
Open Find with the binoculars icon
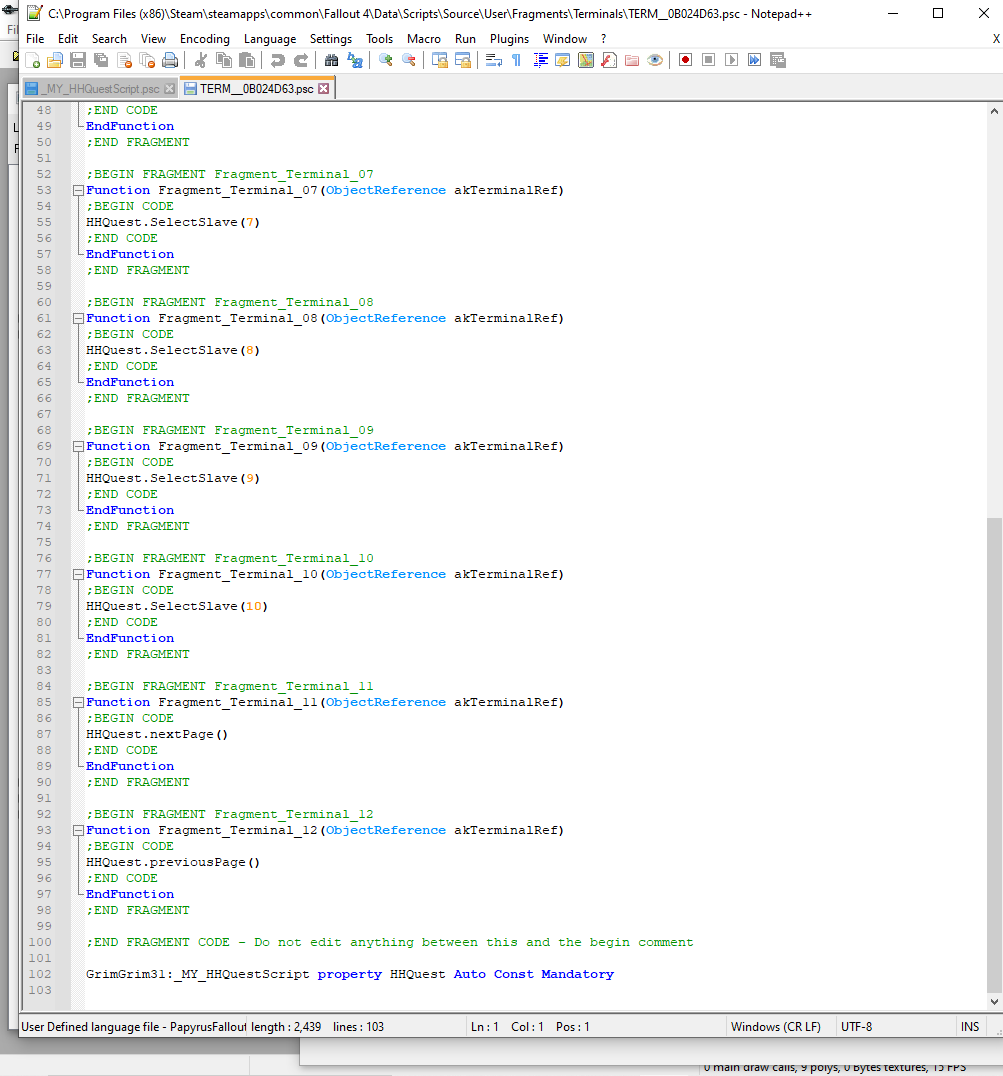coord(331,60)
